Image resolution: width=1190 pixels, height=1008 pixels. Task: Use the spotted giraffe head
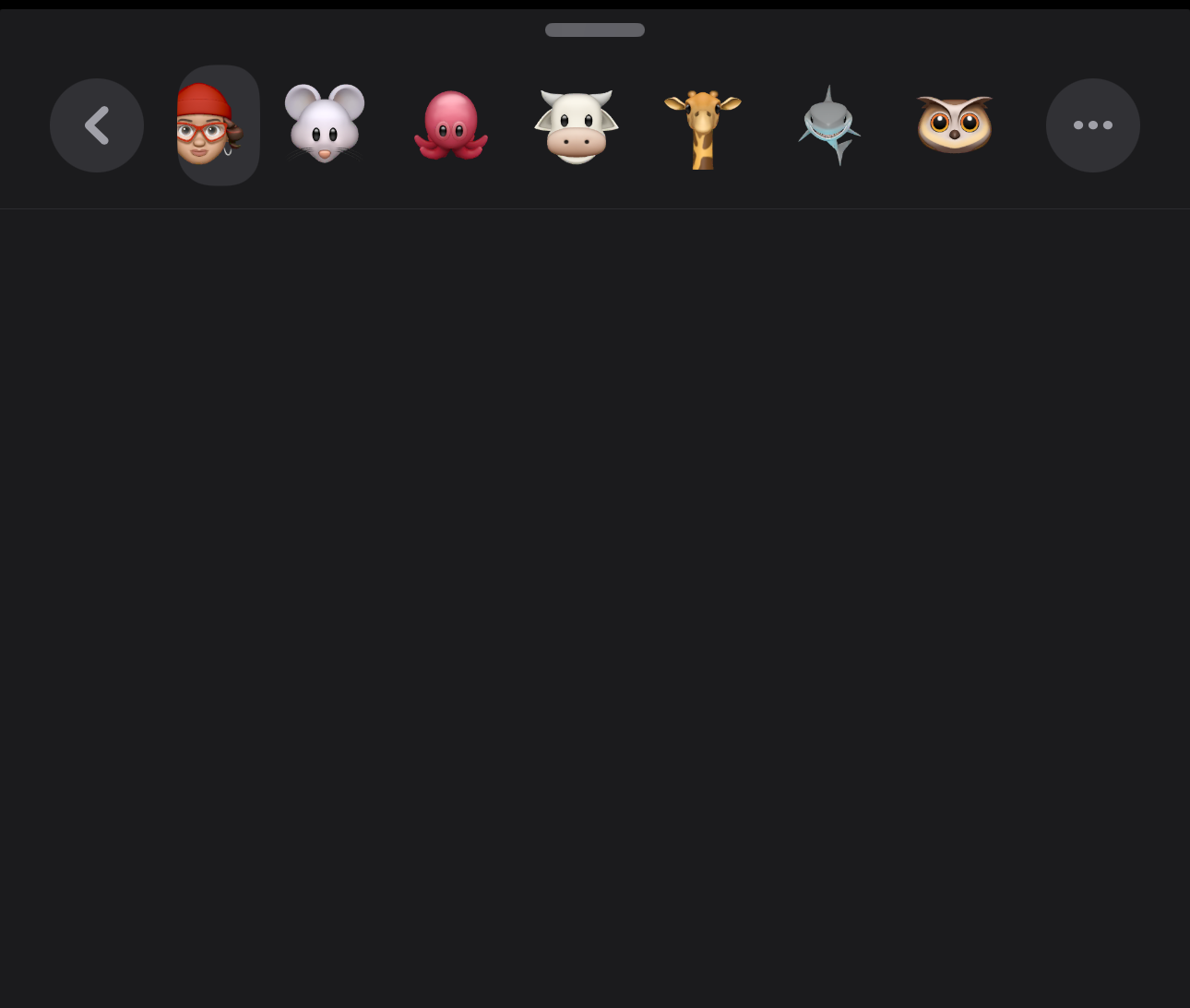click(703, 129)
